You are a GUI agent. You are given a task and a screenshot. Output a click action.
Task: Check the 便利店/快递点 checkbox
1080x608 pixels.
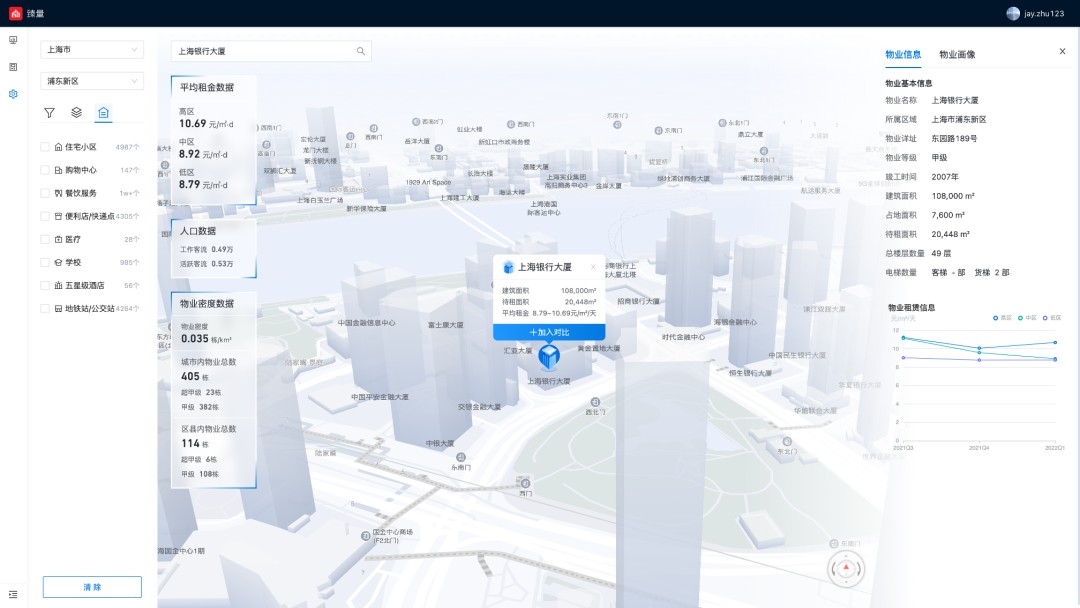45,216
